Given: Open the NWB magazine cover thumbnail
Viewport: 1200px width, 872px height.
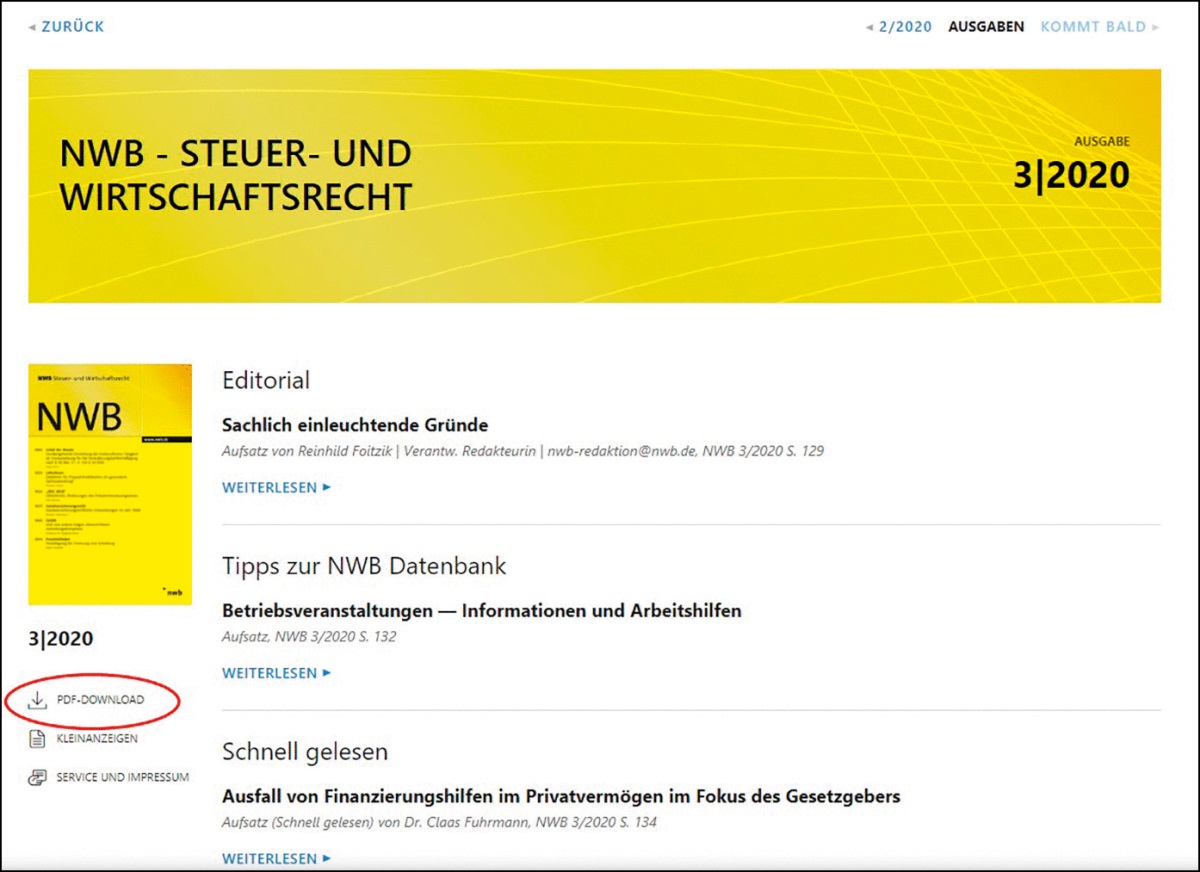Looking at the screenshot, I should tap(110, 484).
